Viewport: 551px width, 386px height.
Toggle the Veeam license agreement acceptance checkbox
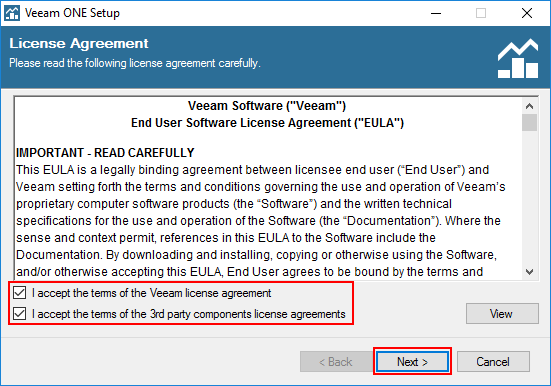pyautogui.click(x=19, y=292)
